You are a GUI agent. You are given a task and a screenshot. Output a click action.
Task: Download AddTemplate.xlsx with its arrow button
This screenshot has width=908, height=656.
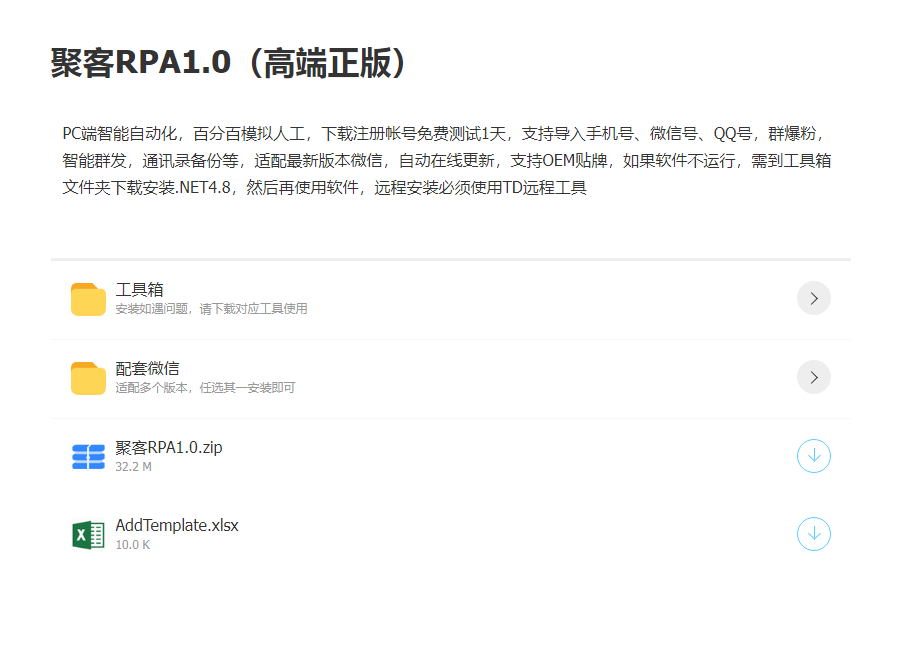pyautogui.click(x=814, y=534)
